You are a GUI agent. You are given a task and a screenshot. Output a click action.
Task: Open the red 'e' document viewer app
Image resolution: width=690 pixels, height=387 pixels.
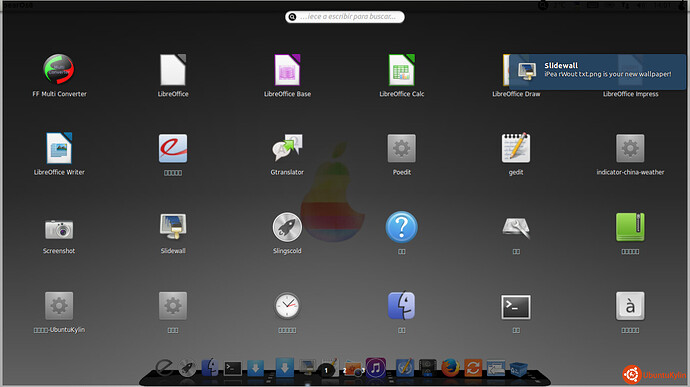172,148
